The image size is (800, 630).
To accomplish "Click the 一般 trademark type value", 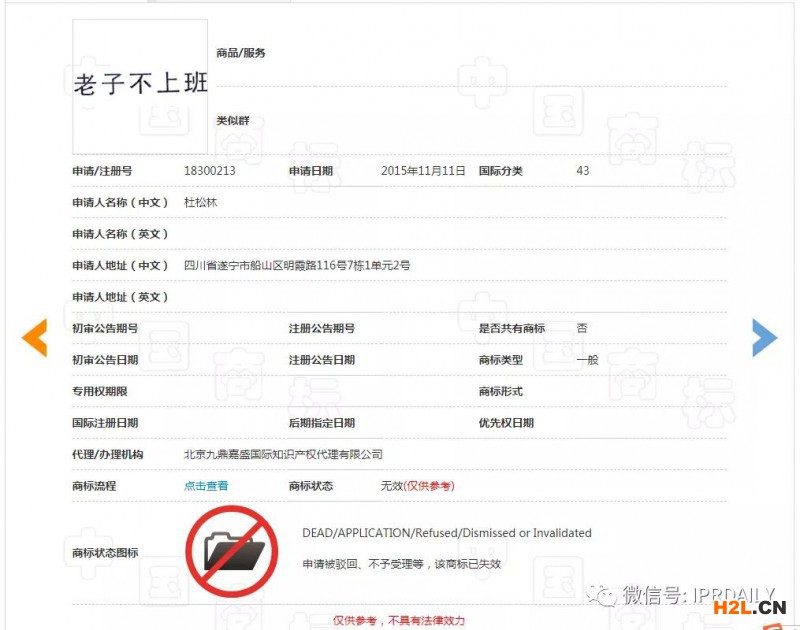I will tap(587, 360).
